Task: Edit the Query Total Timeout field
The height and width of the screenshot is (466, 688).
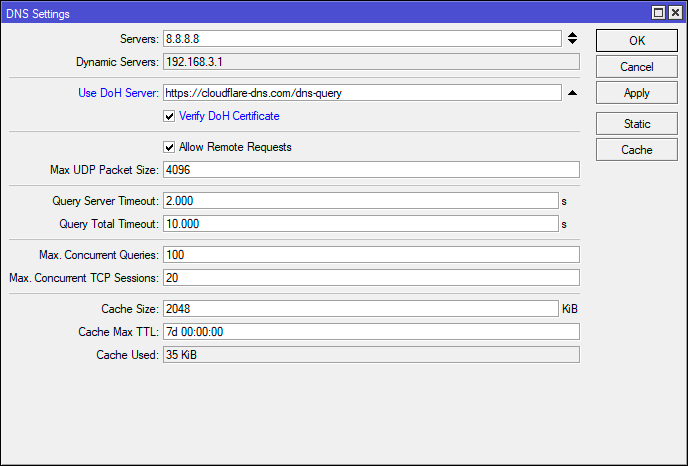Action: (x=360, y=224)
